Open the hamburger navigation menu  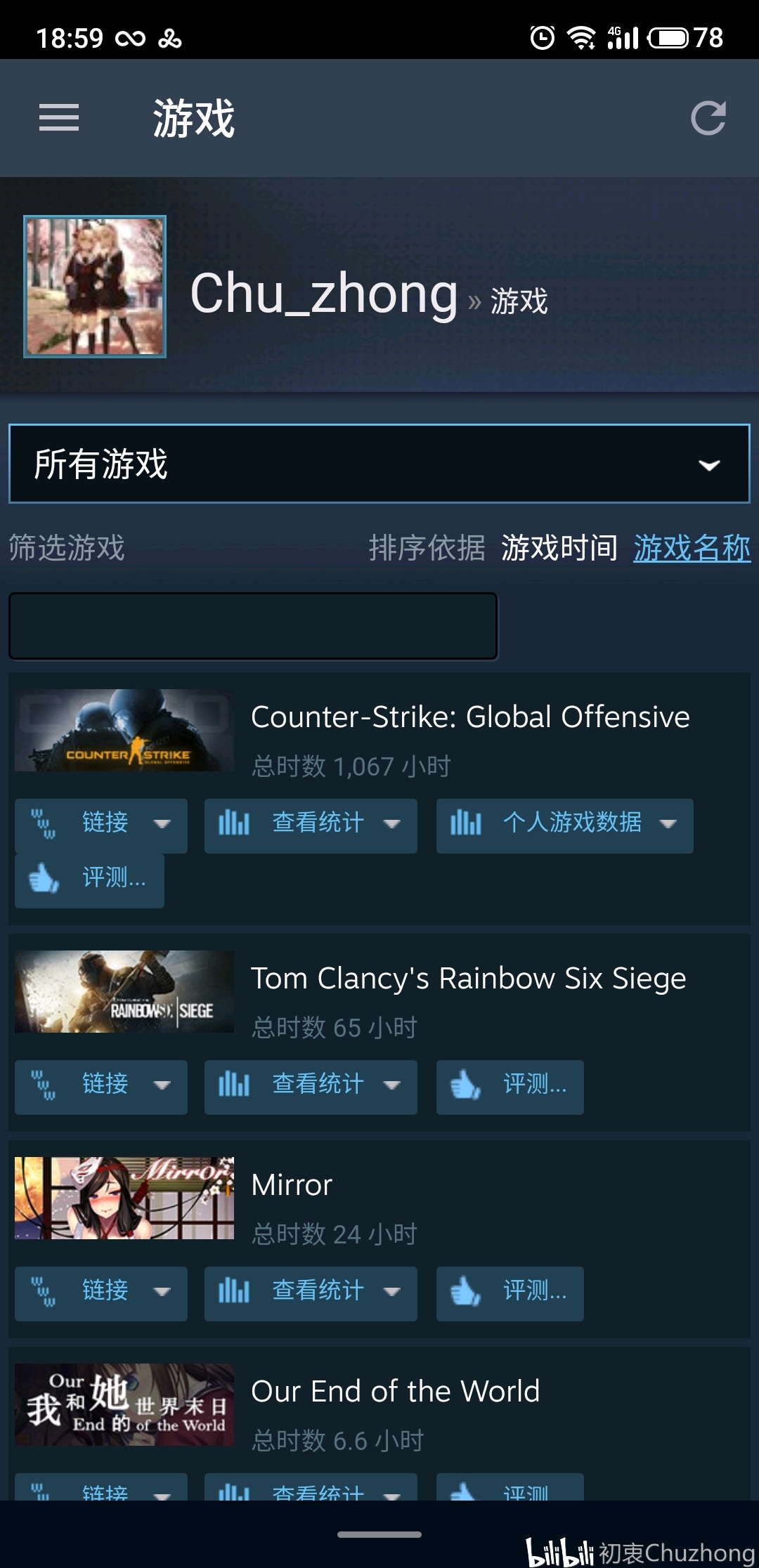click(59, 117)
